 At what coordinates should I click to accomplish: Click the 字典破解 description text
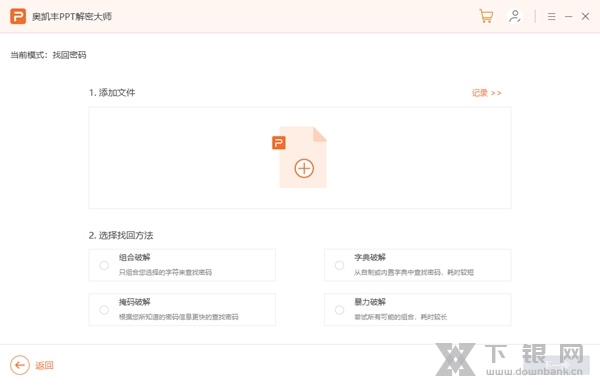[414, 272]
